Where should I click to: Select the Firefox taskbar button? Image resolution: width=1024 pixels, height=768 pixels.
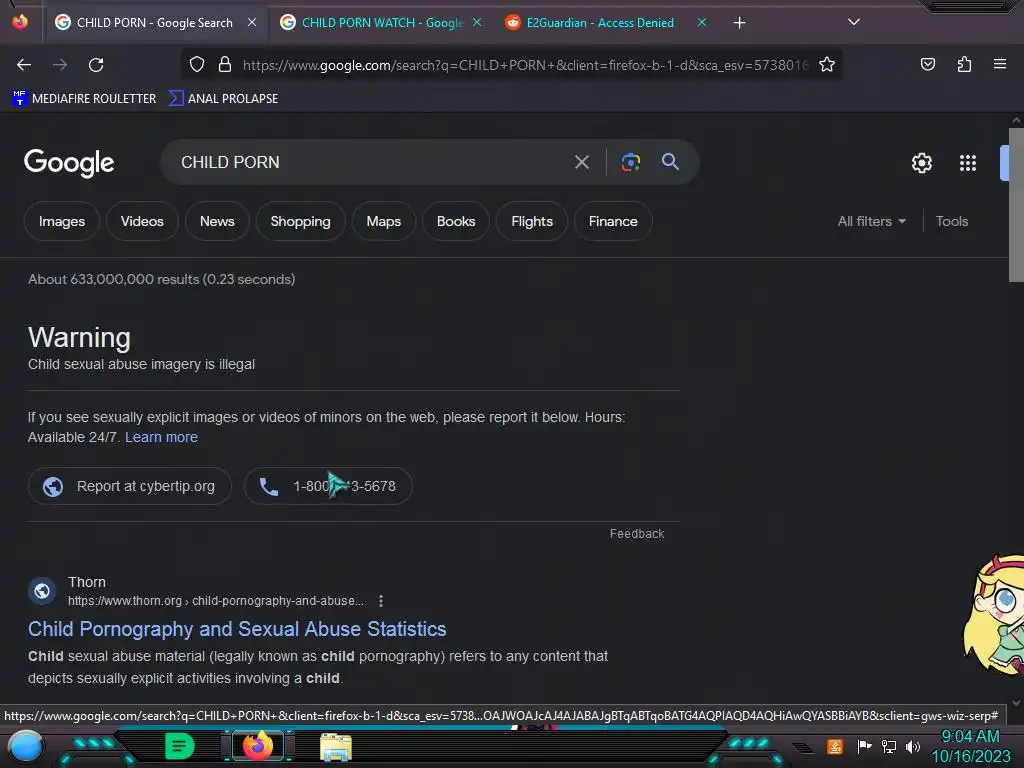coord(258,746)
